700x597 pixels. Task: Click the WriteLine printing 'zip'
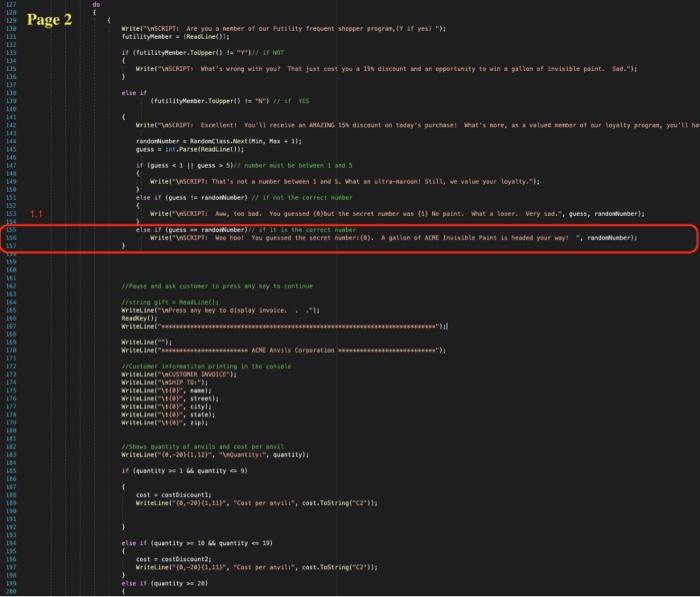165,422
